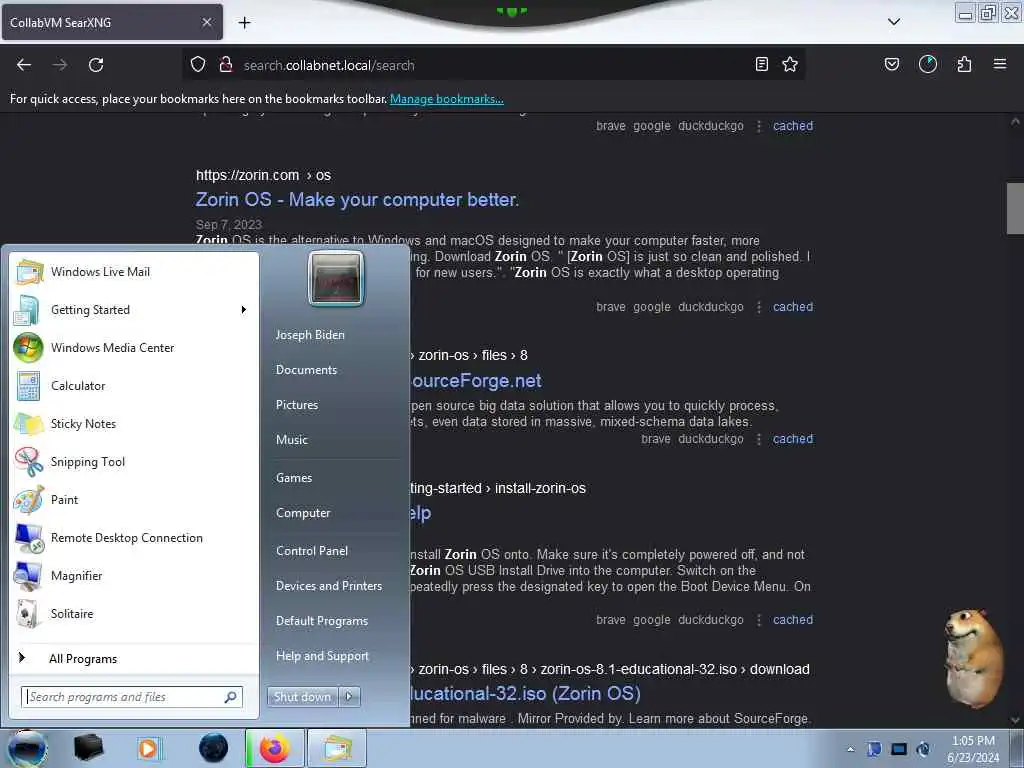Click the Manage bookmarks link
The image size is (1024, 768).
point(447,99)
